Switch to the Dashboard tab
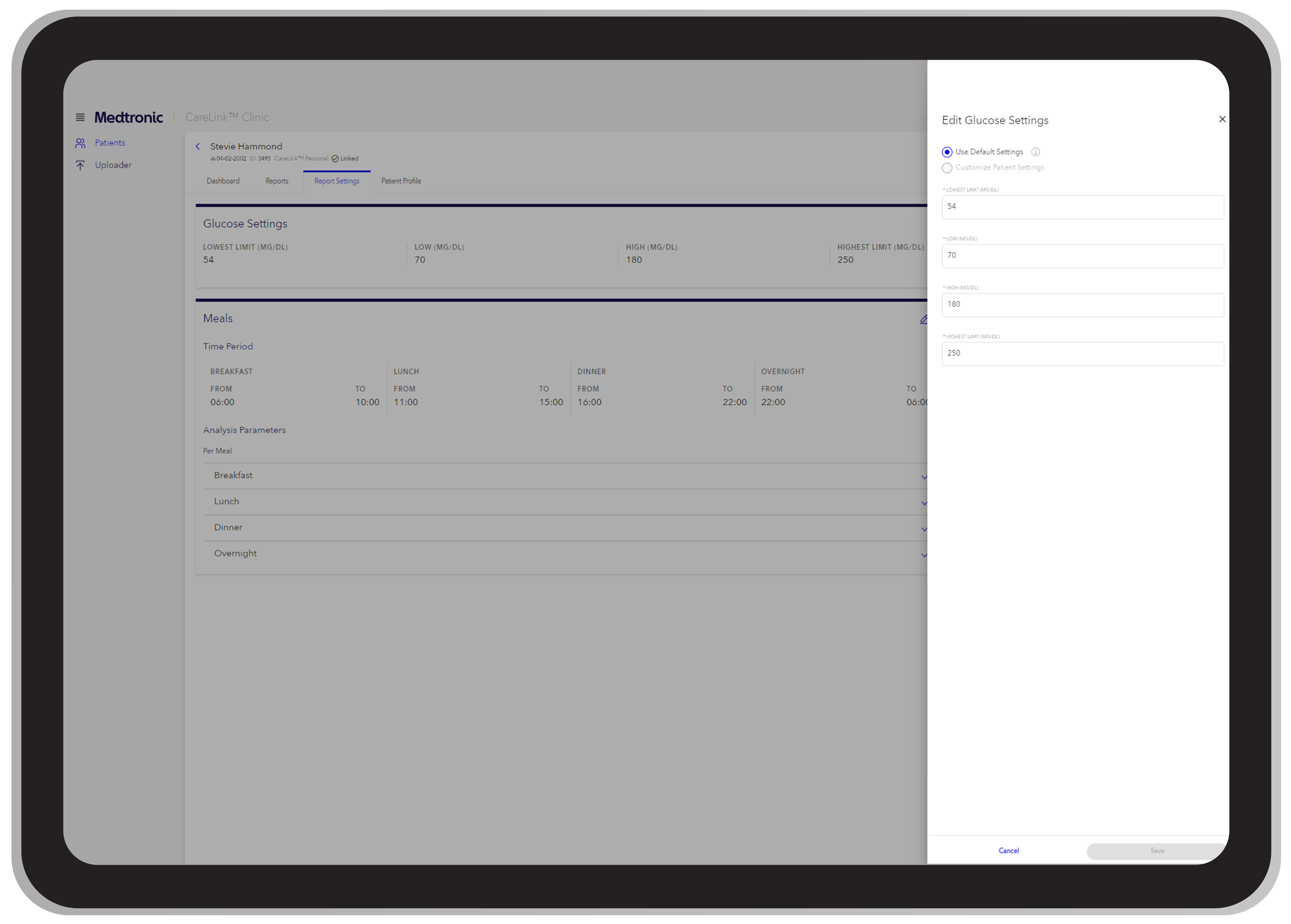1291x924 pixels. [x=223, y=181]
